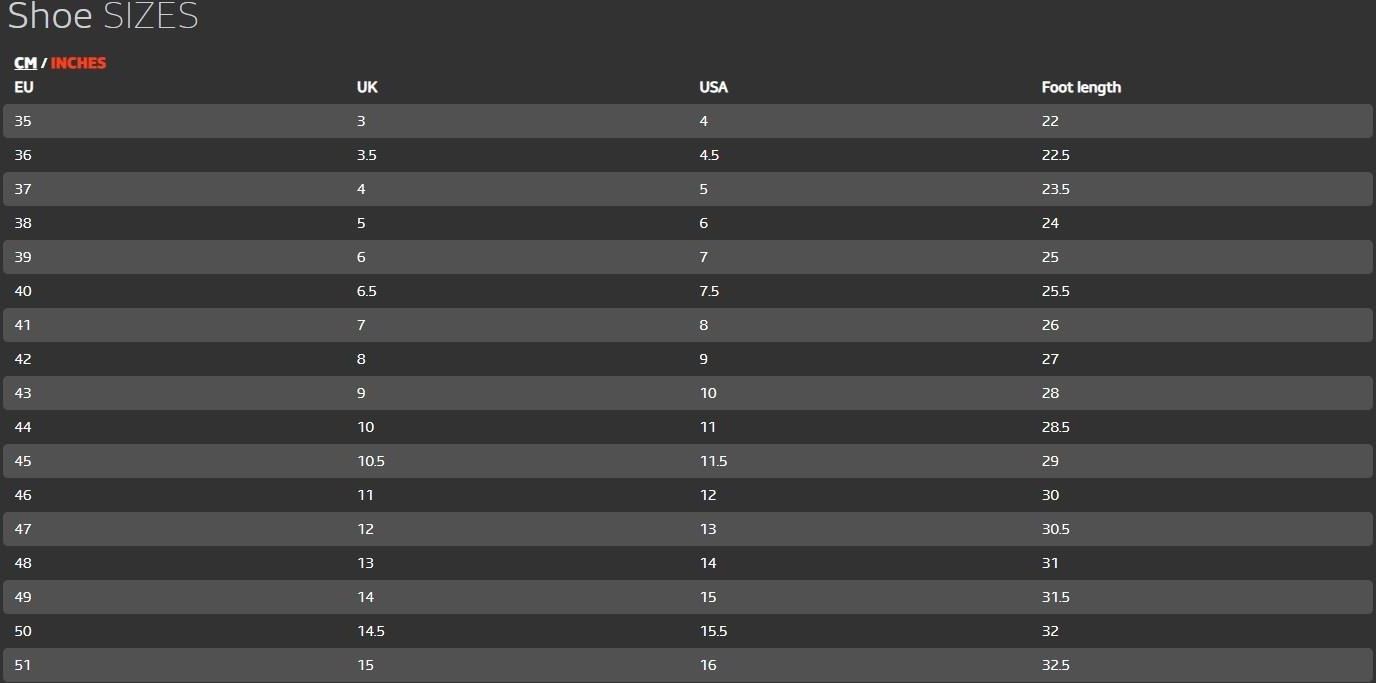Click USA size 4.5 cell
Viewport: 1376px width, 683px height.
709,155
